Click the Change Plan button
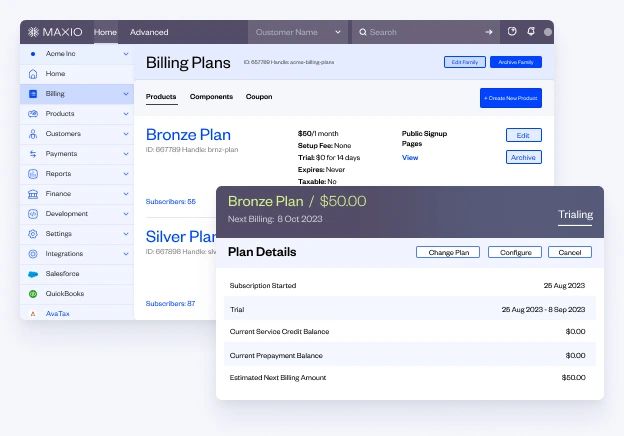Screen dimensions: 624x436 (x=448, y=252)
